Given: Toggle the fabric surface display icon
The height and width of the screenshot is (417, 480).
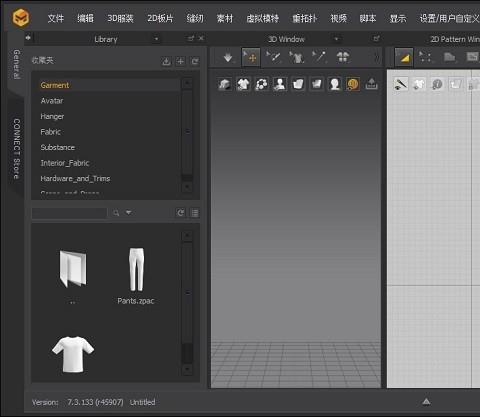Looking at the screenshot, I should click(316, 84).
